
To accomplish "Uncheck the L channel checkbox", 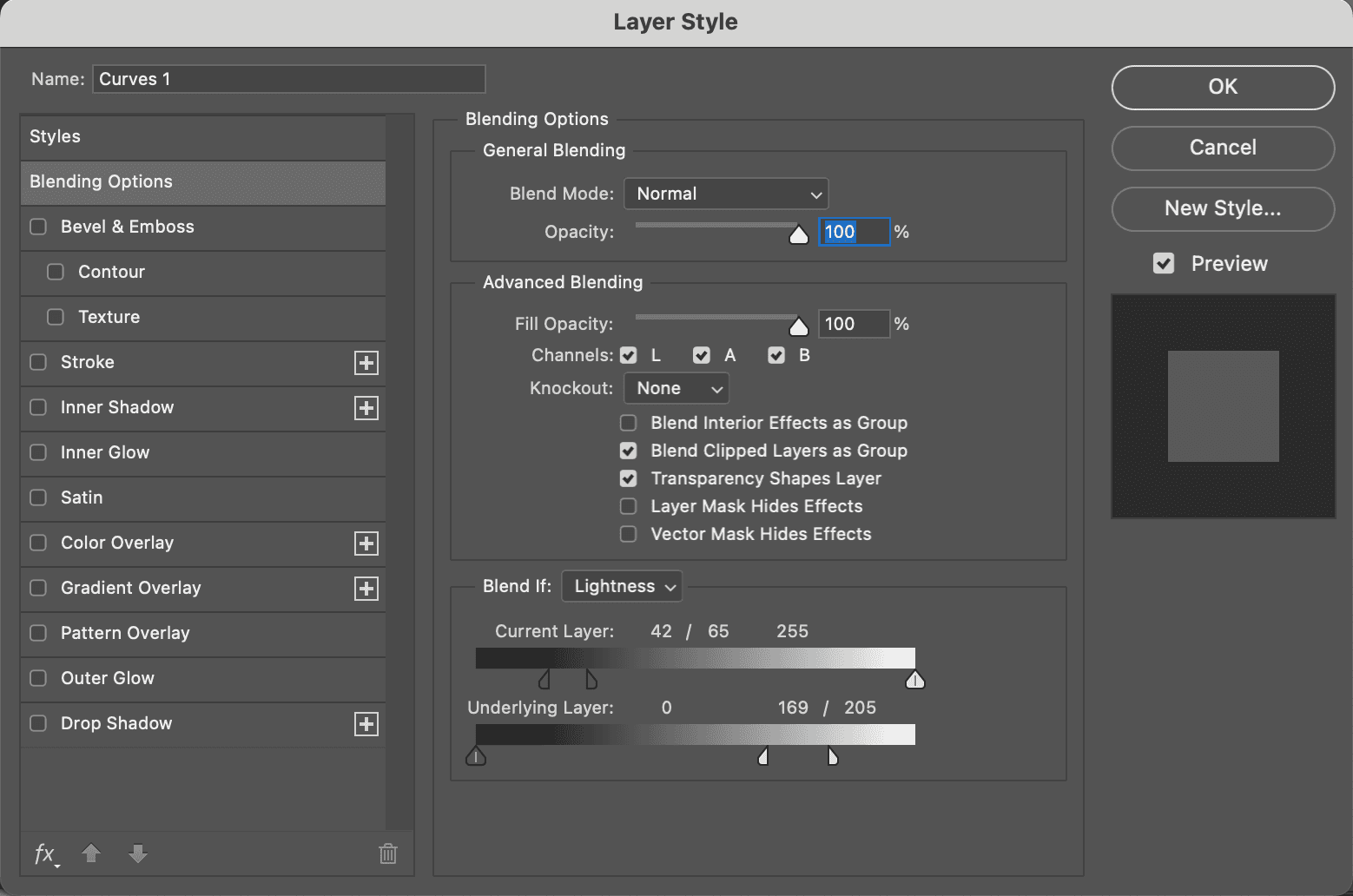I will click(629, 355).
